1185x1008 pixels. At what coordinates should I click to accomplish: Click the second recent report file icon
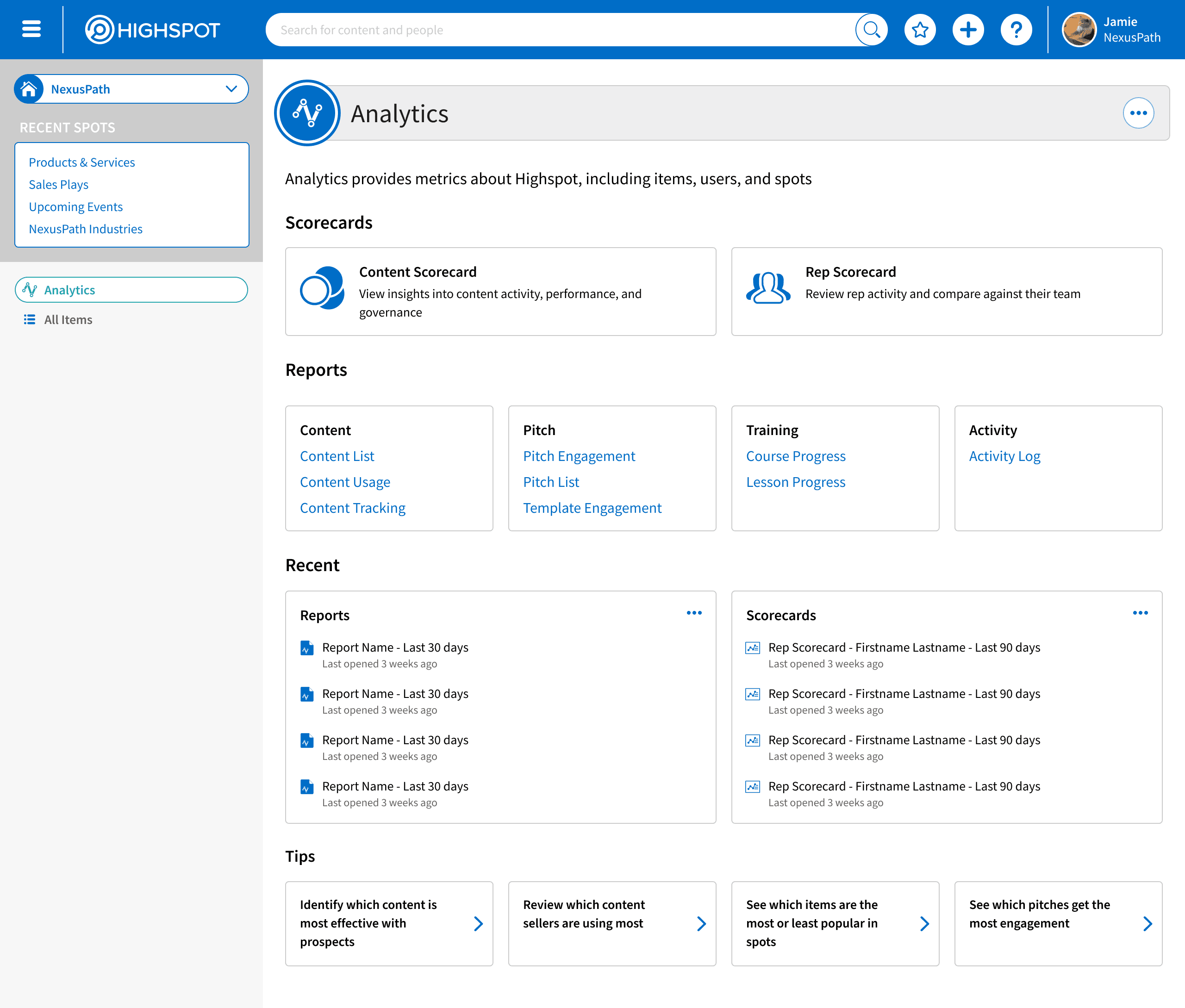coord(307,694)
